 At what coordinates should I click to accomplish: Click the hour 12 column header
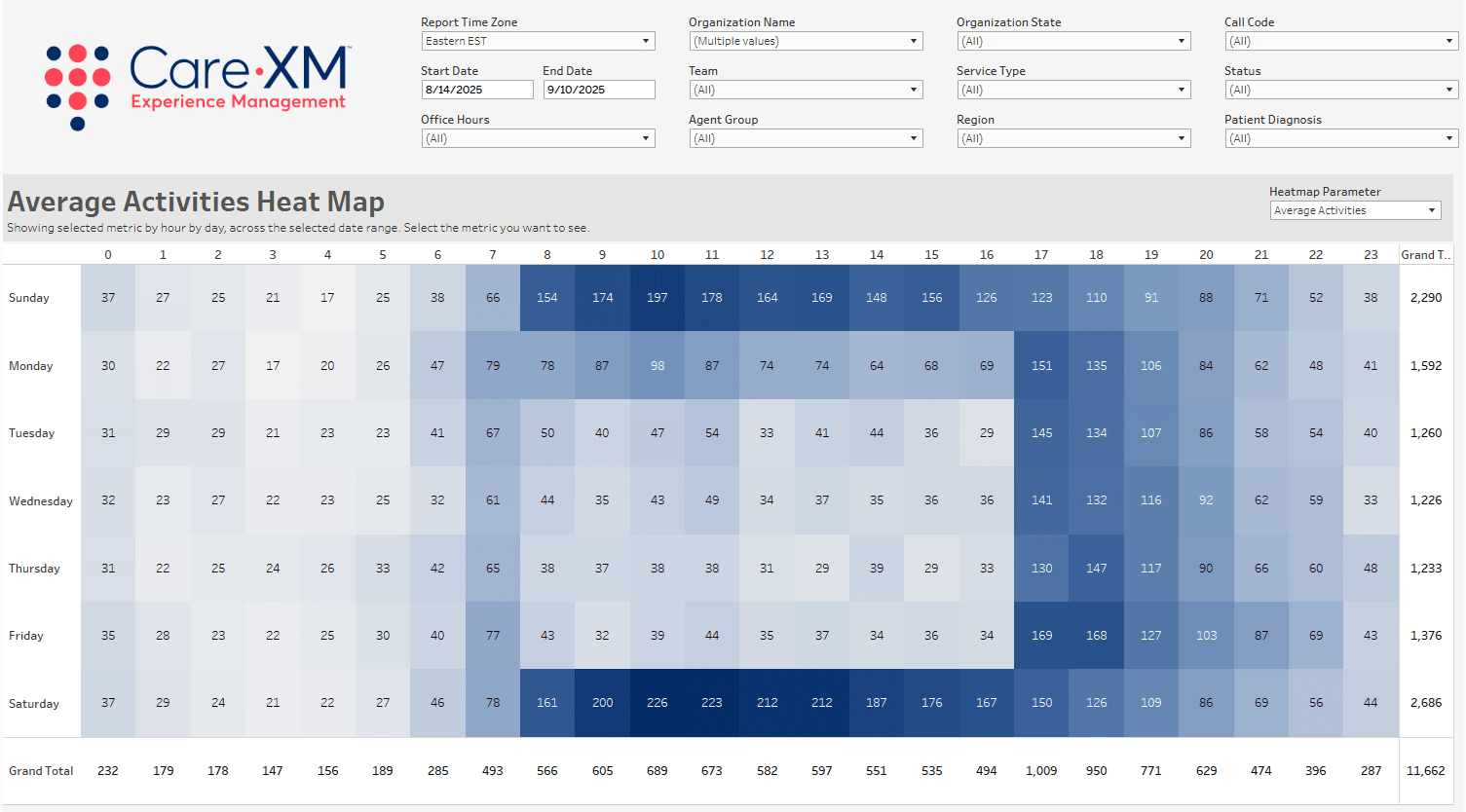(767, 254)
